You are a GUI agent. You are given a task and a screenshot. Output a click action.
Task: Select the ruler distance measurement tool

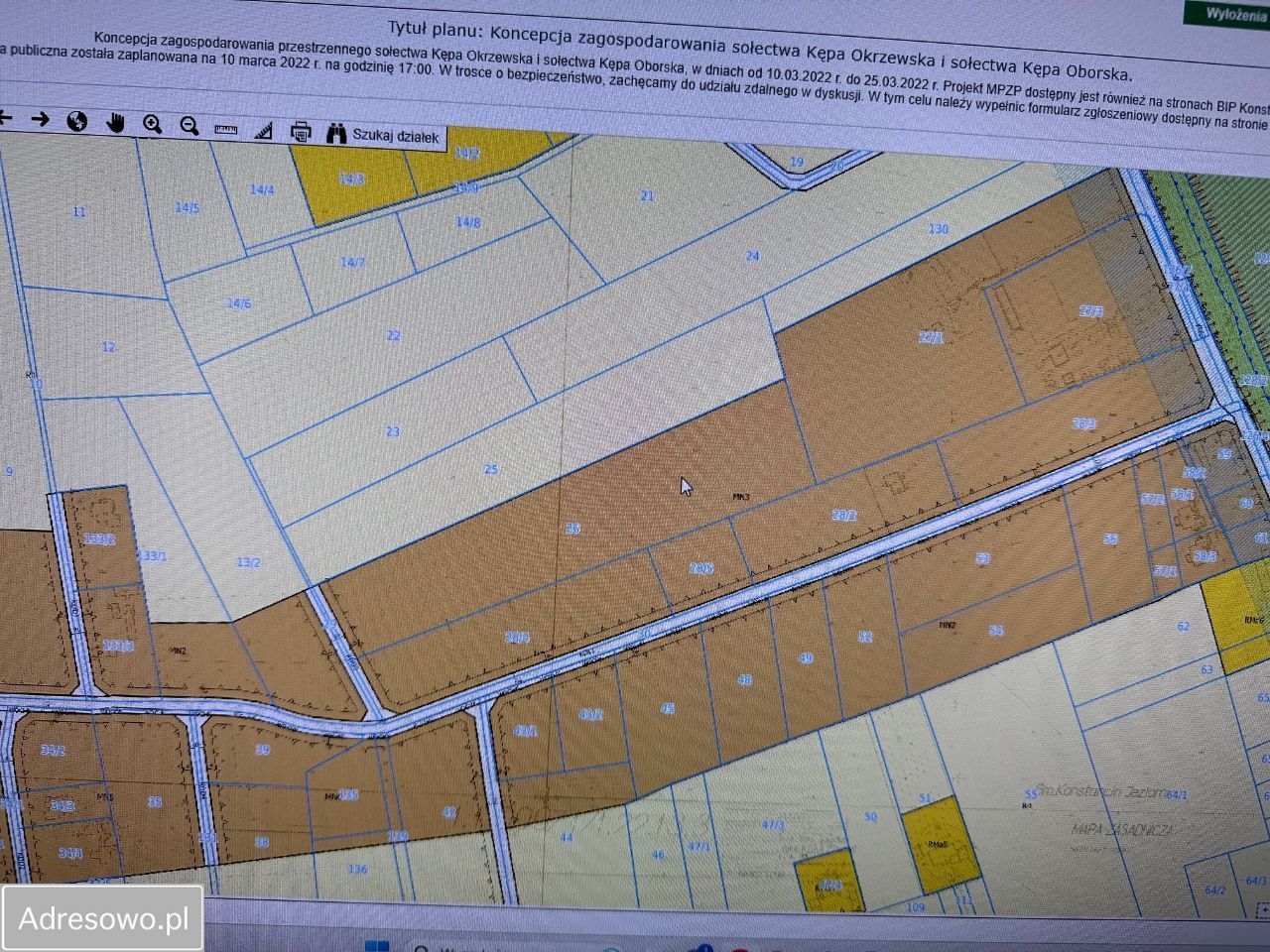[x=226, y=129]
